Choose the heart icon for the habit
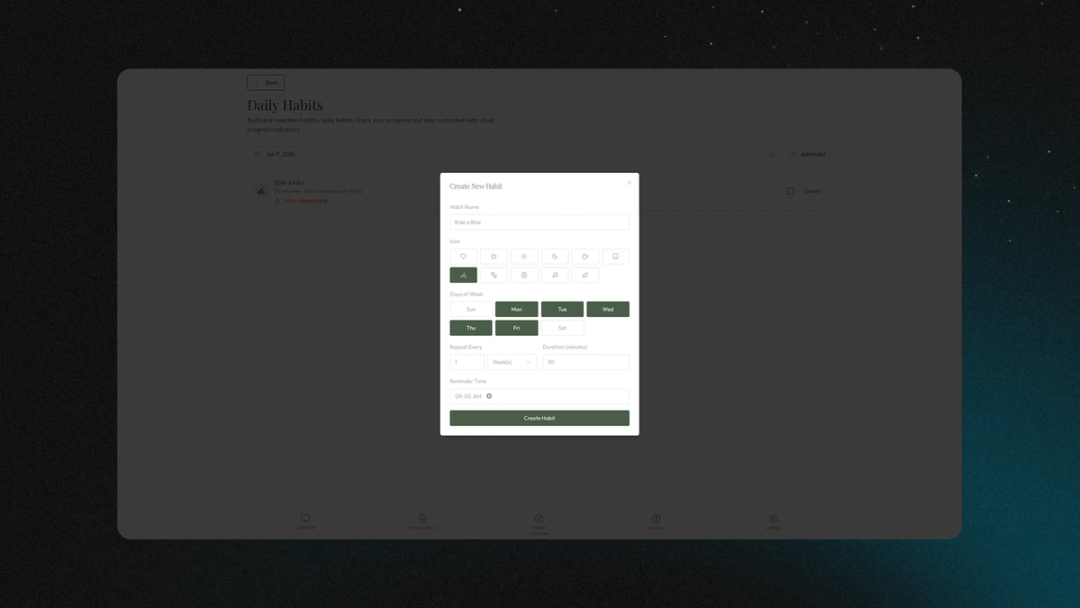Image resolution: width=1080 pixels, height=608 pixels. click(x=463, y=256)
